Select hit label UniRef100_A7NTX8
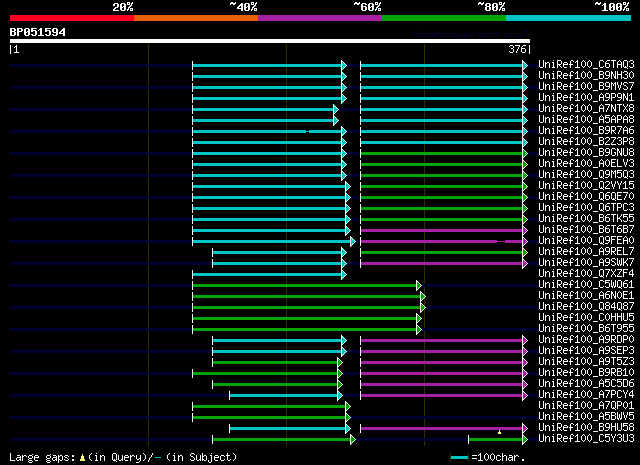640x465 pixels. pyautogui.click(x=586, y=109)
